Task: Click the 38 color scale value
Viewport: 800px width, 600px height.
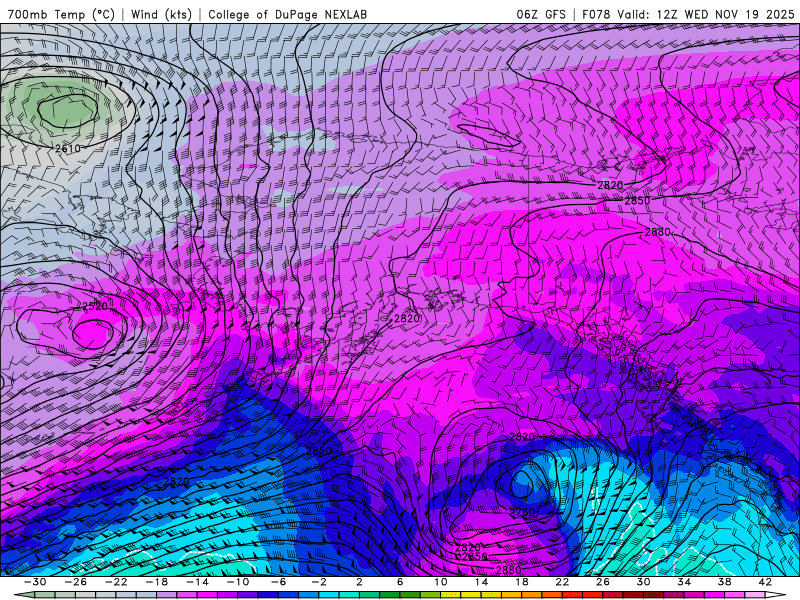Action: click(724, 582)
